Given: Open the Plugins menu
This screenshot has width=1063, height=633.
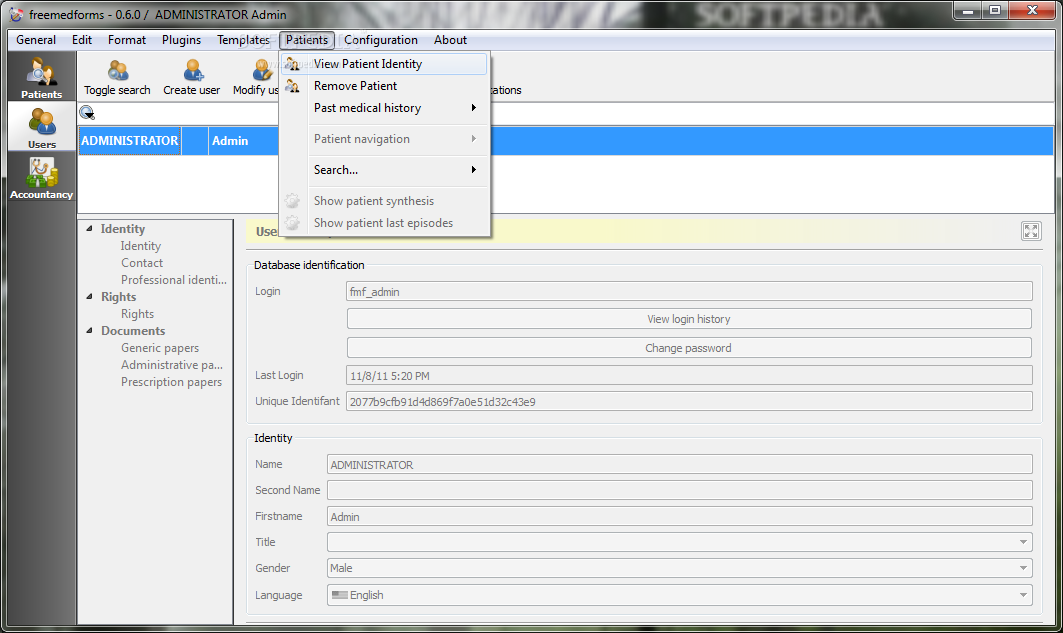Looking at the screenshot, I should (181, 40).
